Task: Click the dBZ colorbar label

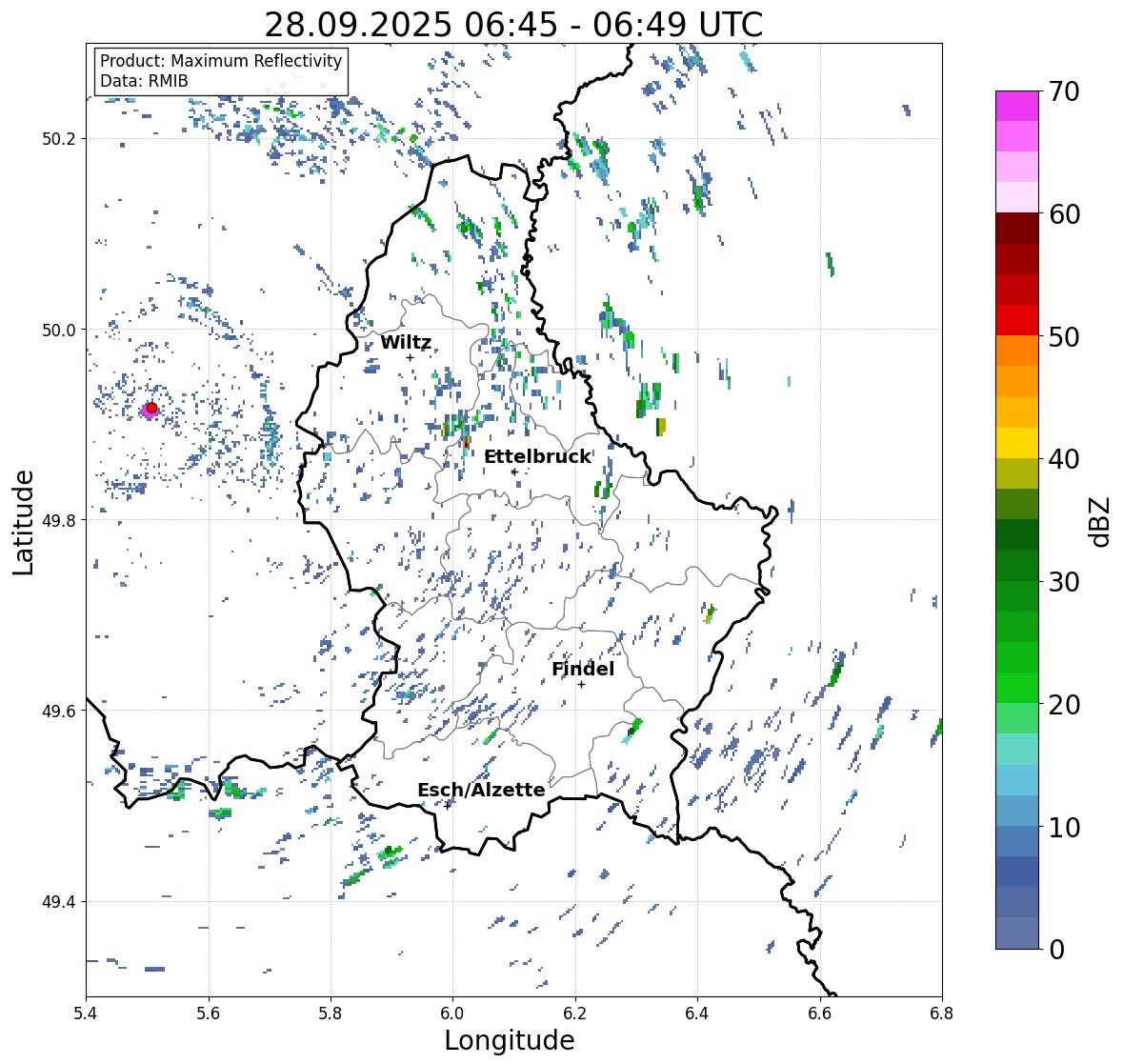Action: point(1100,522)
